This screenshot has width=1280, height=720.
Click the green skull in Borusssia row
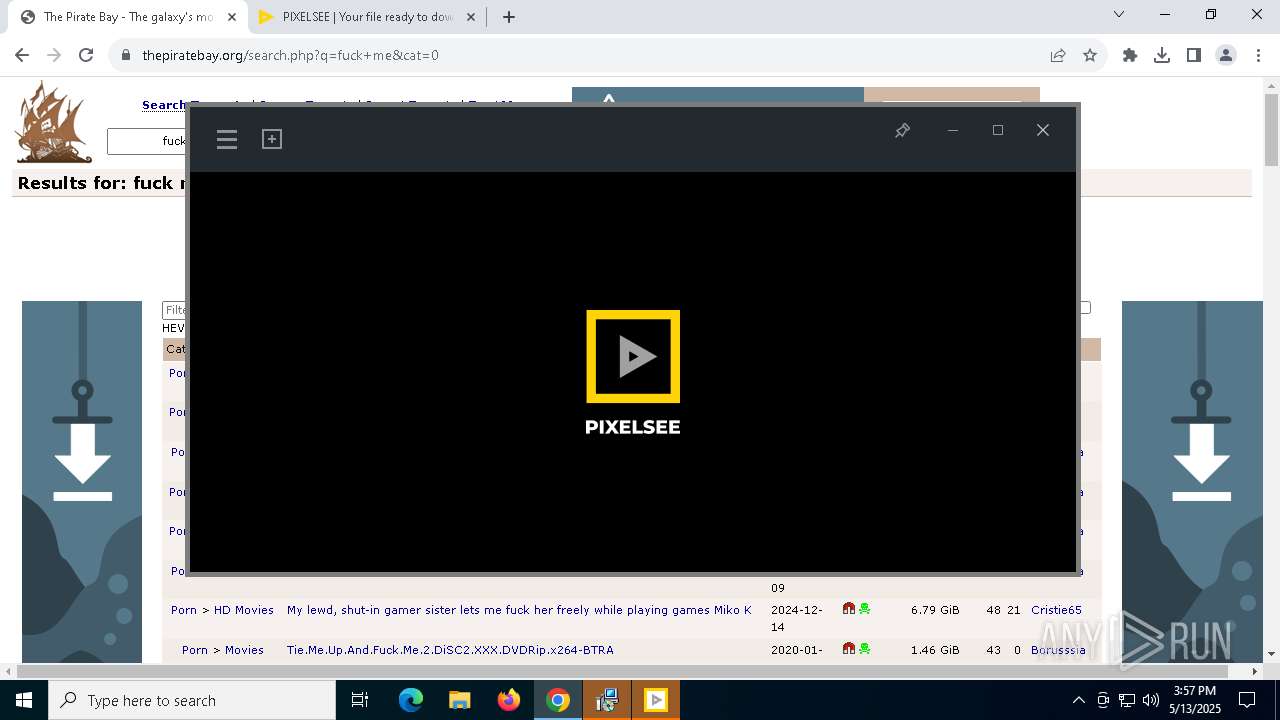(864, 649)
